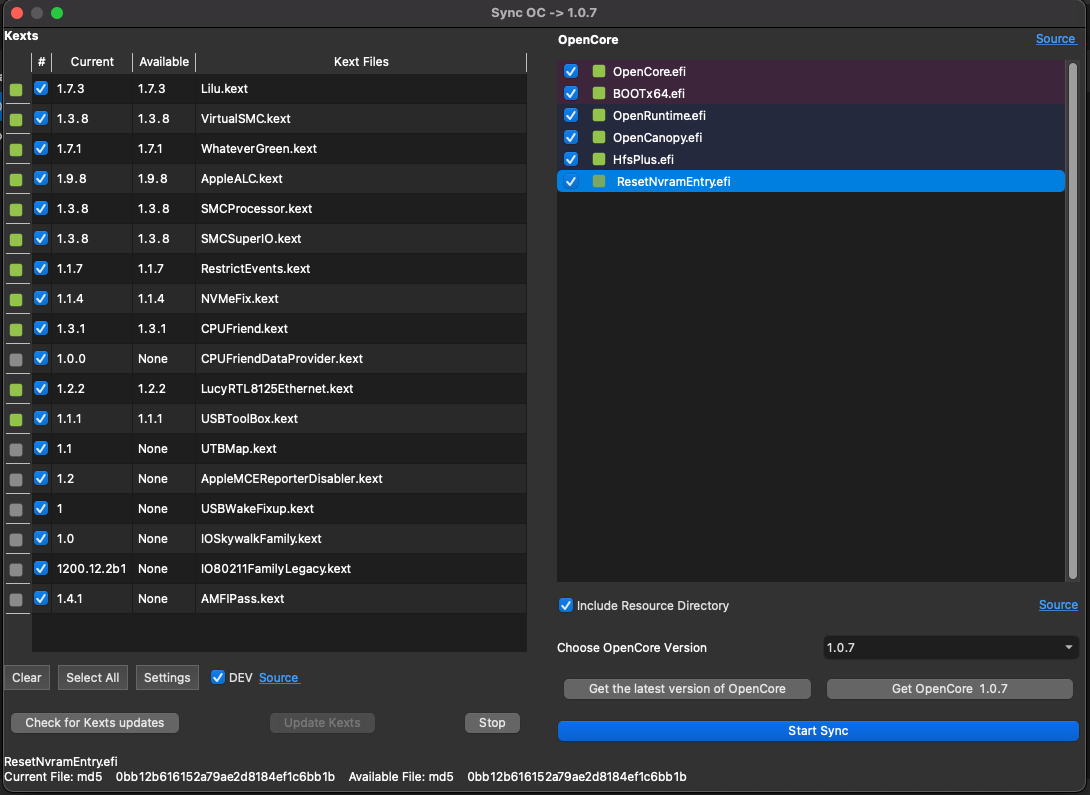Click the green status square for SMCSuperIO.kext
Screen dimensions: 1090x795
tap(16, 240)
